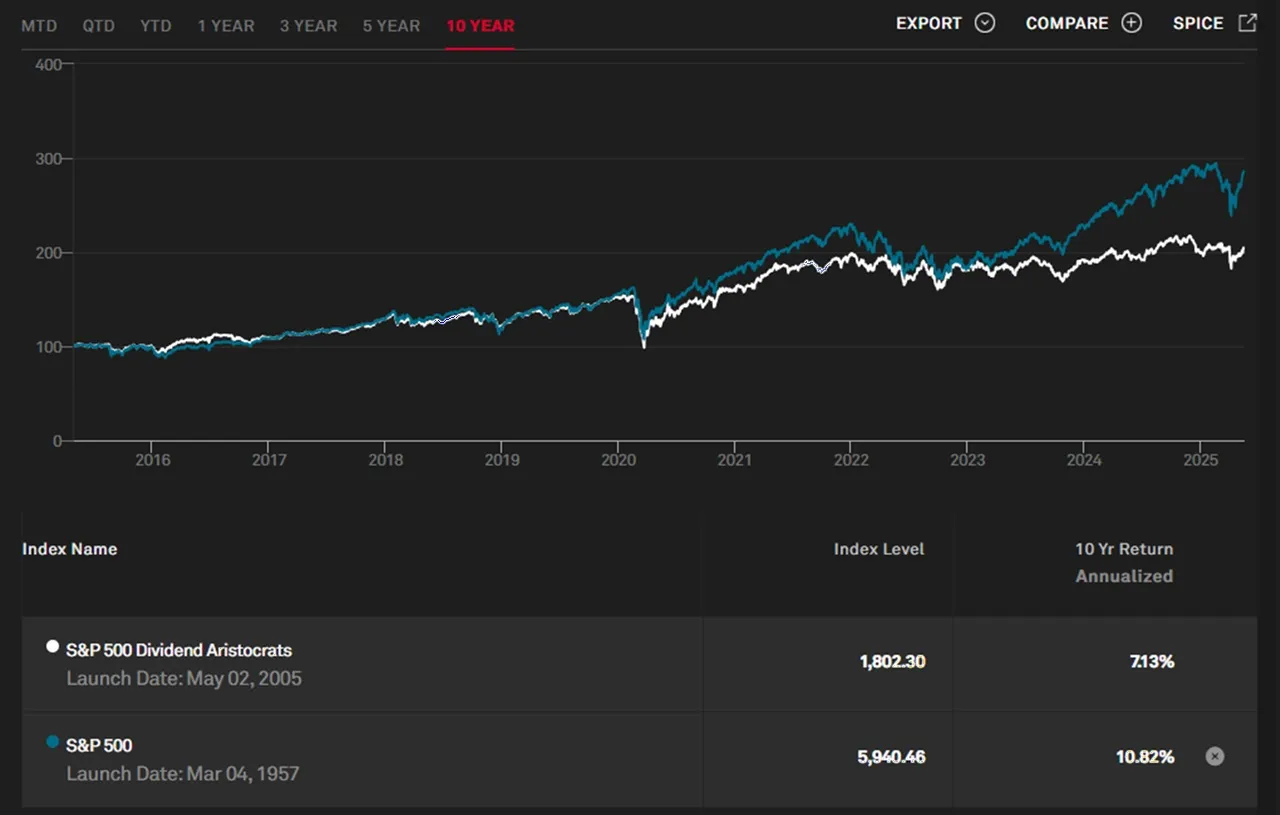Click the Annualized subheader text

pyautogui.click(x=1124, y=576)
